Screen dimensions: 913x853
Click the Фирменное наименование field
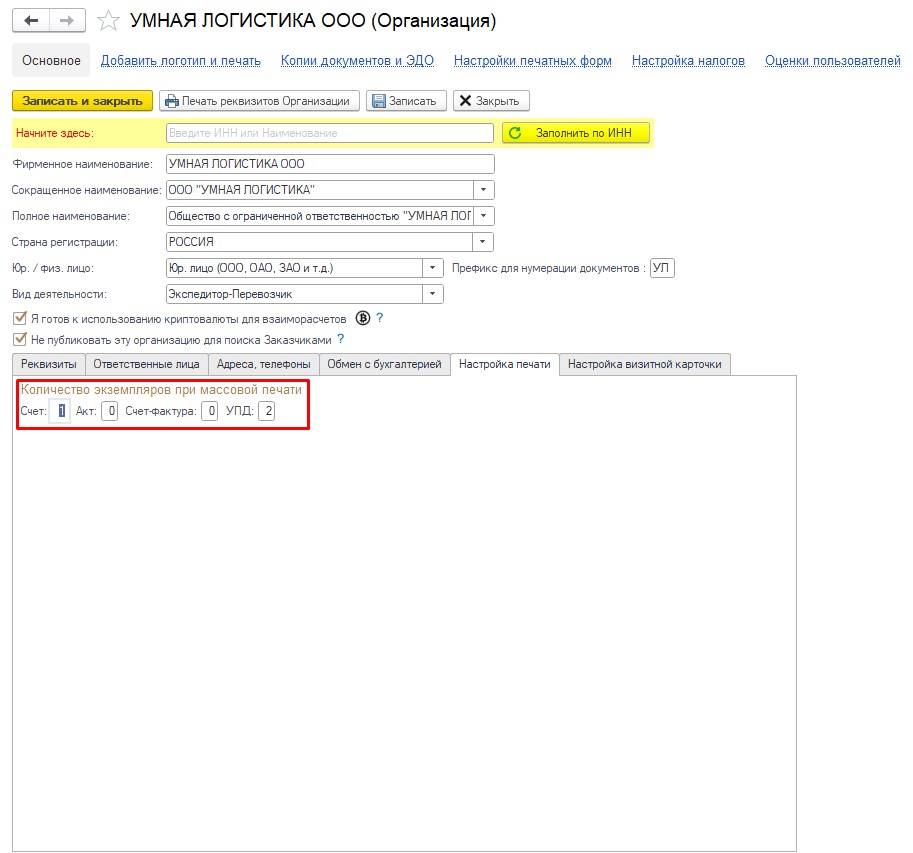(x=330, y=164)
